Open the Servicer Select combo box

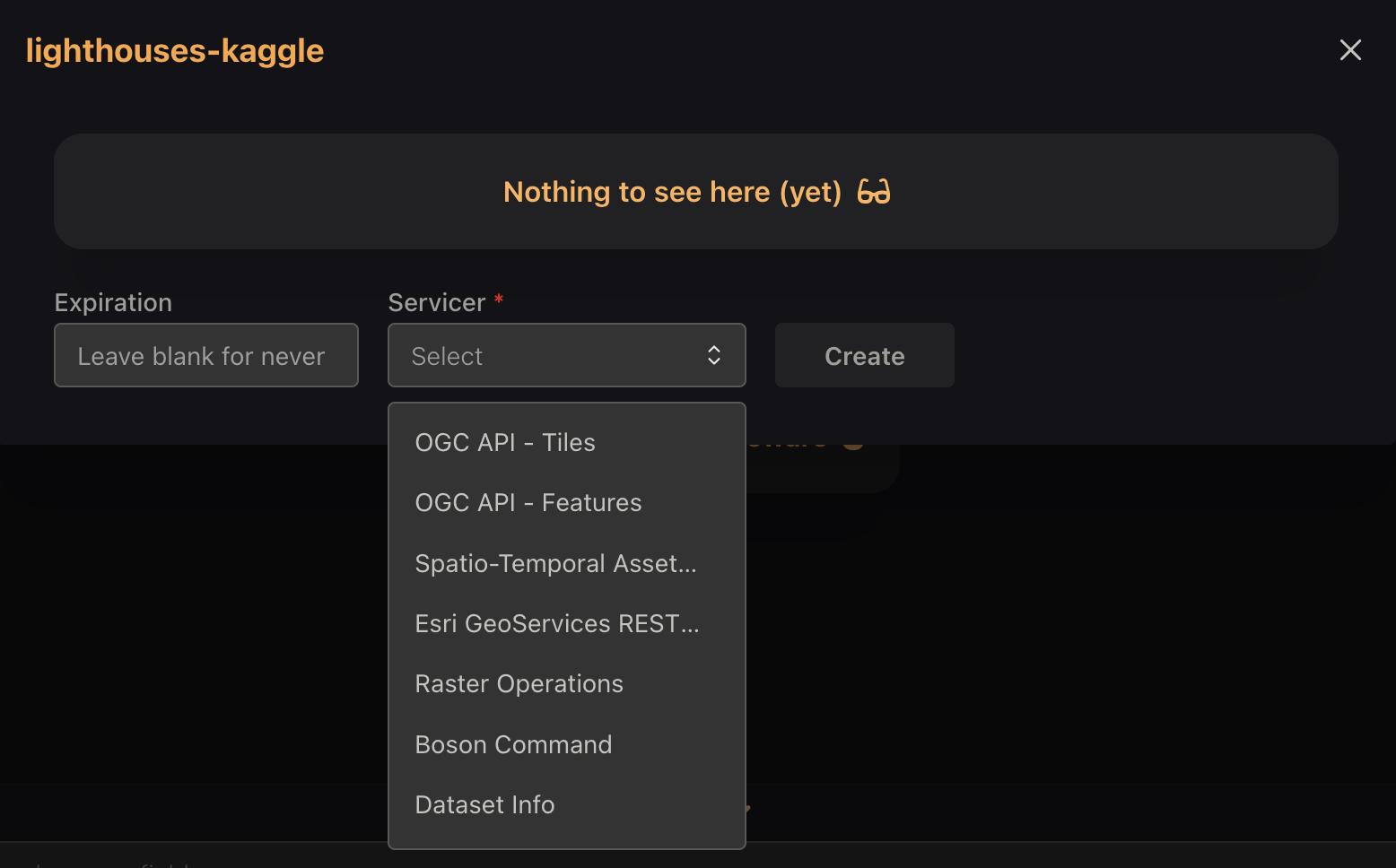pyautogui.click(x=567, y=355)
